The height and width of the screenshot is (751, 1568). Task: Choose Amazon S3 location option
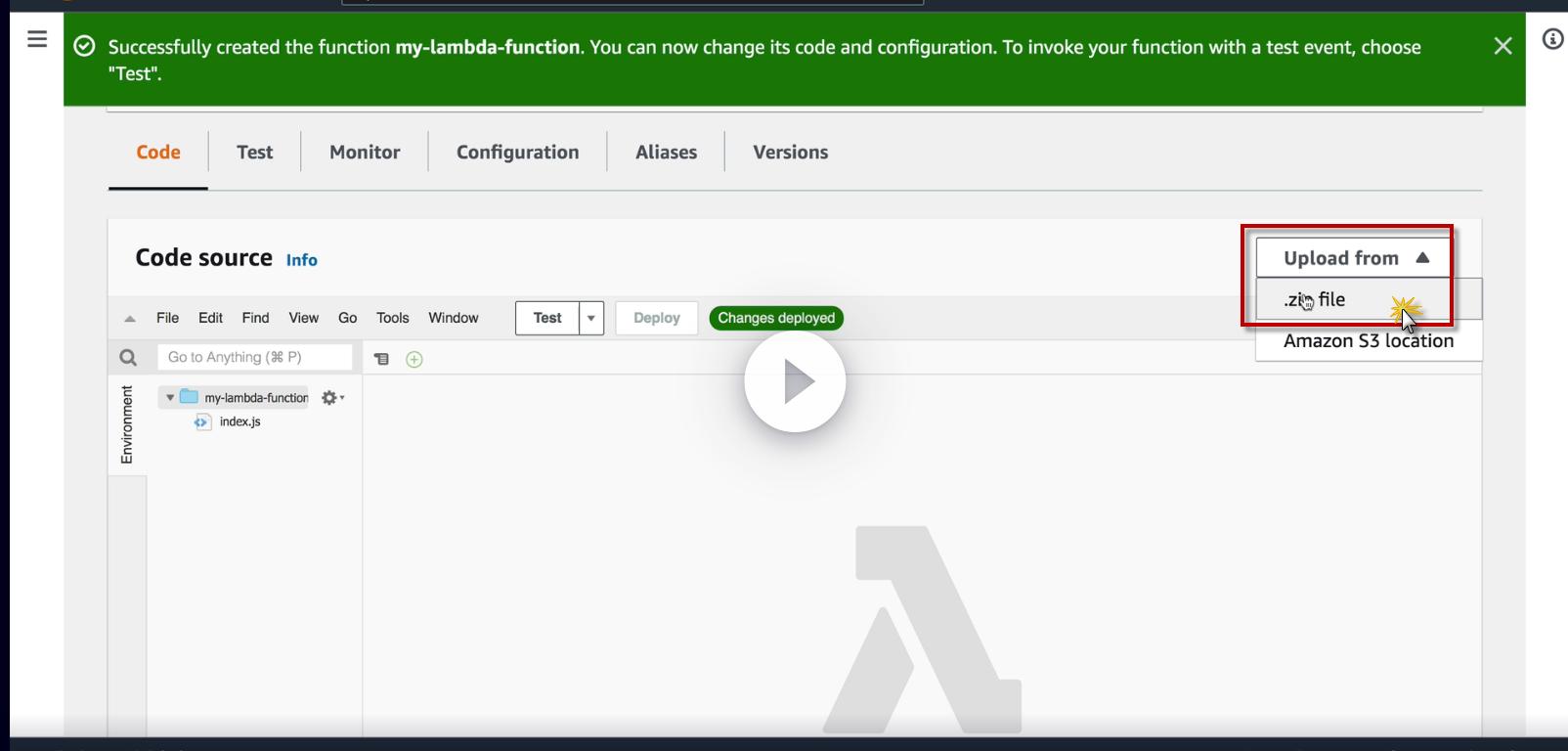click(x=1369, y=340)
